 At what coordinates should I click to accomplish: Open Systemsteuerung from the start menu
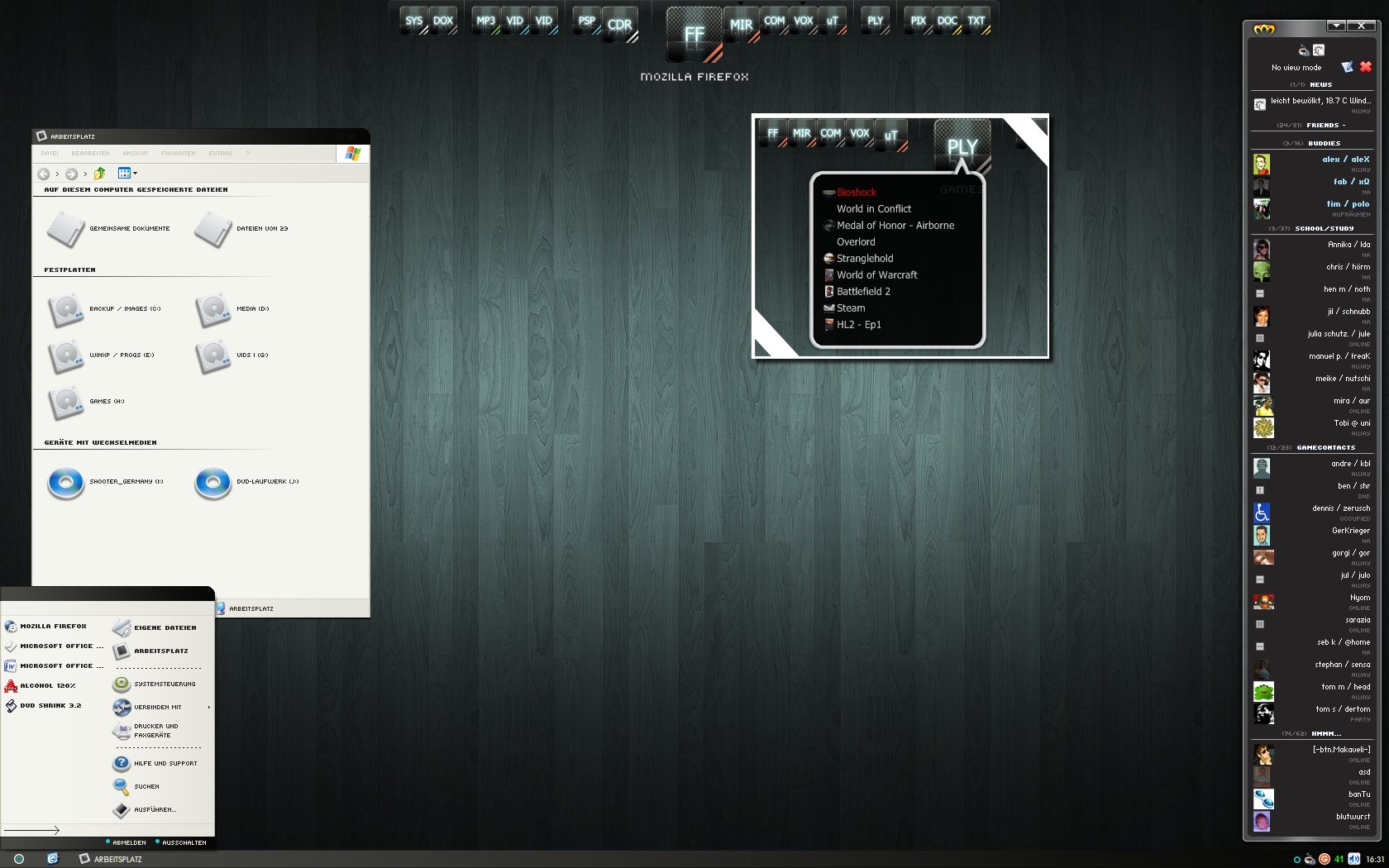[x=155, y=684]
